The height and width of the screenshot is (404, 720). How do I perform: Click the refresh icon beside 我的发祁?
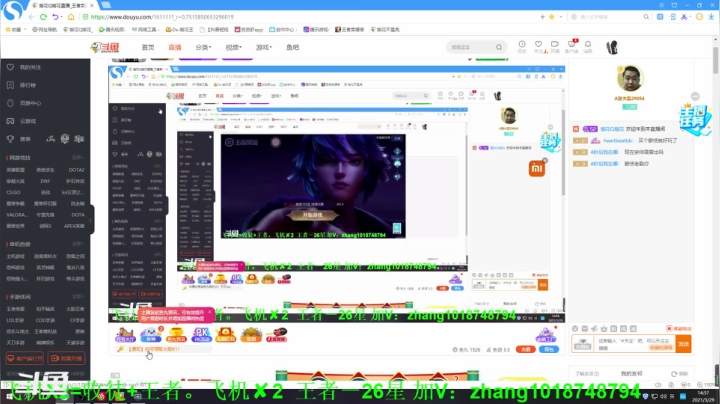[674, 374]
